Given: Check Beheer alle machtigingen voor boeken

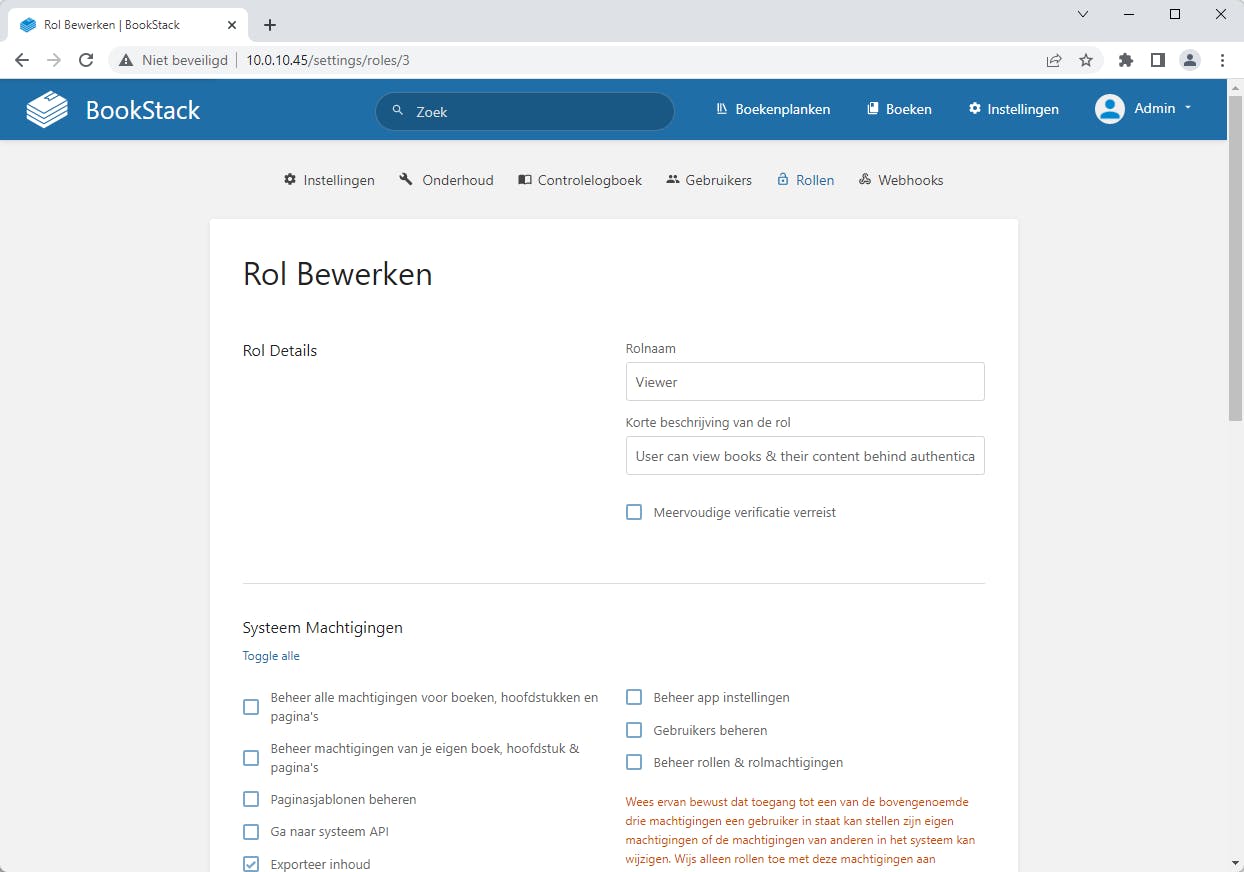Looking at the screenshot, I should pos(251,707).
